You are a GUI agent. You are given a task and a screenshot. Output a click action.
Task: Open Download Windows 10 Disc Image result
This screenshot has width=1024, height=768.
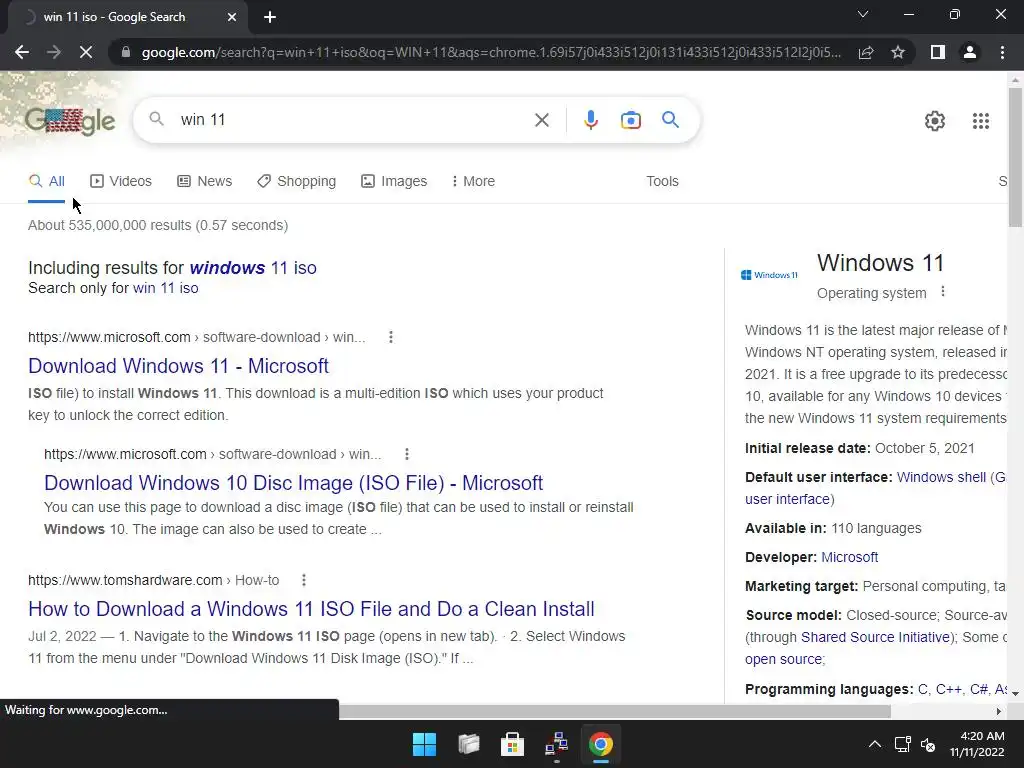pyautogui.click(x=293, y=483)
